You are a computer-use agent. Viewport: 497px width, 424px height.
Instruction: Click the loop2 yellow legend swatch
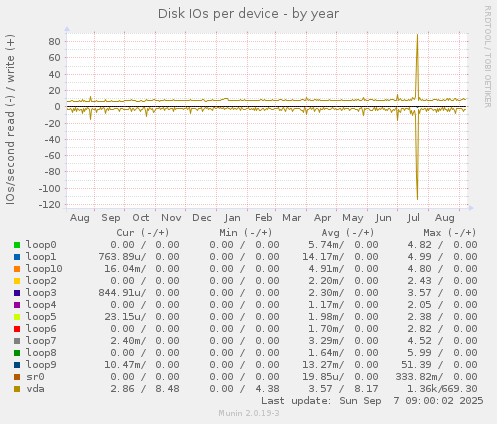click(x=17, y=281)
